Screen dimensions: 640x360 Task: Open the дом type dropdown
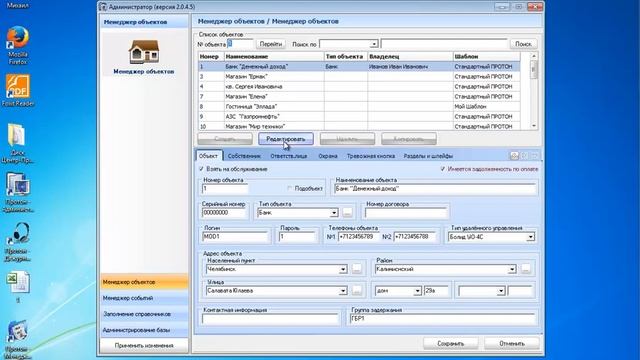417,291
